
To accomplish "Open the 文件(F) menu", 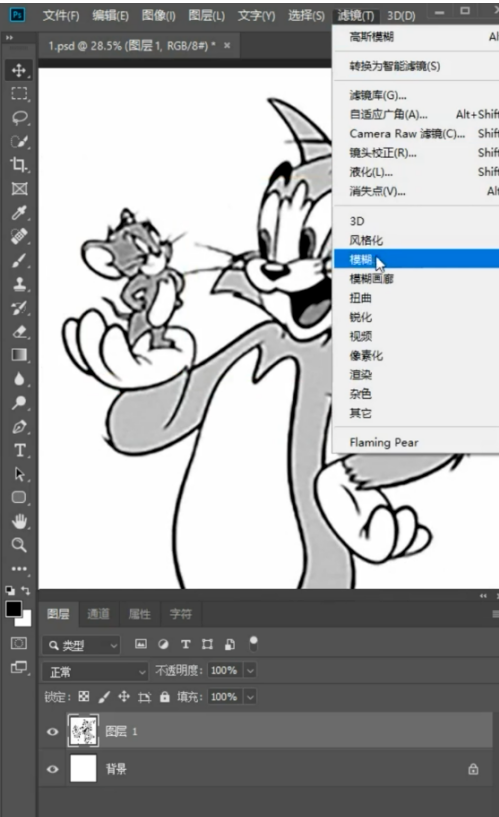I will tap(61, 15).
